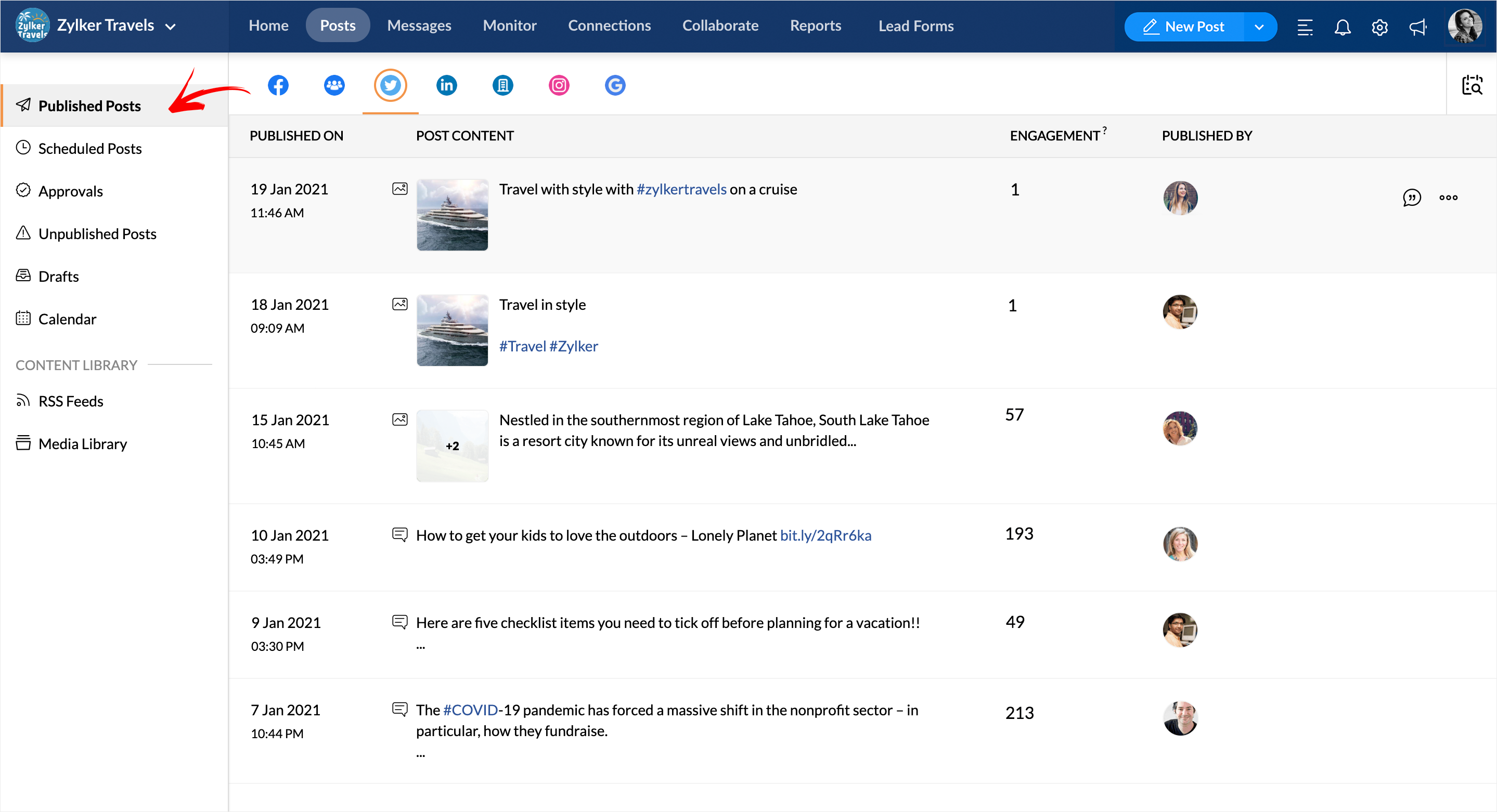This screenshot has height=812, width=1497.
Task: Switch to the Instagram channel
Action: pos(559,85)
